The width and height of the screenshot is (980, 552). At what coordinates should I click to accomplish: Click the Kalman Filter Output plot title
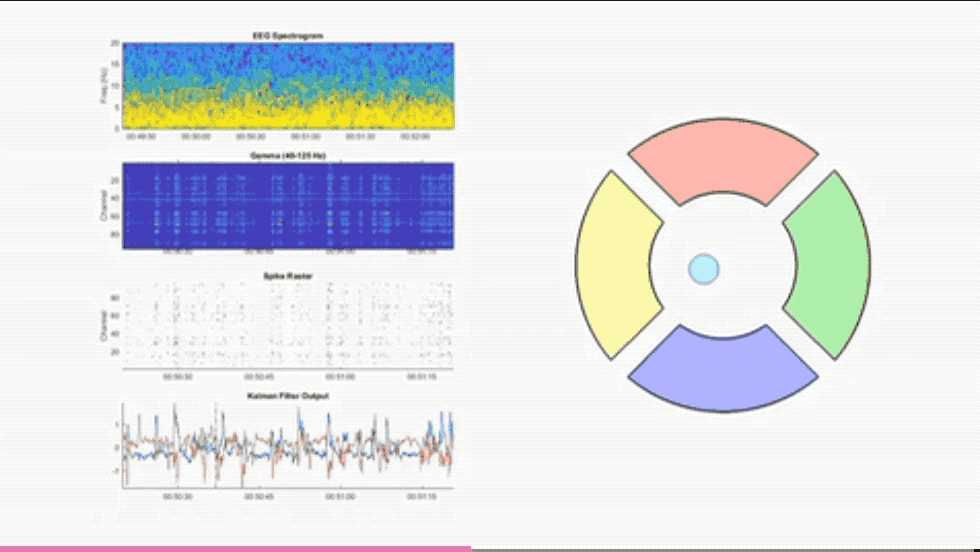pos(288,396)
